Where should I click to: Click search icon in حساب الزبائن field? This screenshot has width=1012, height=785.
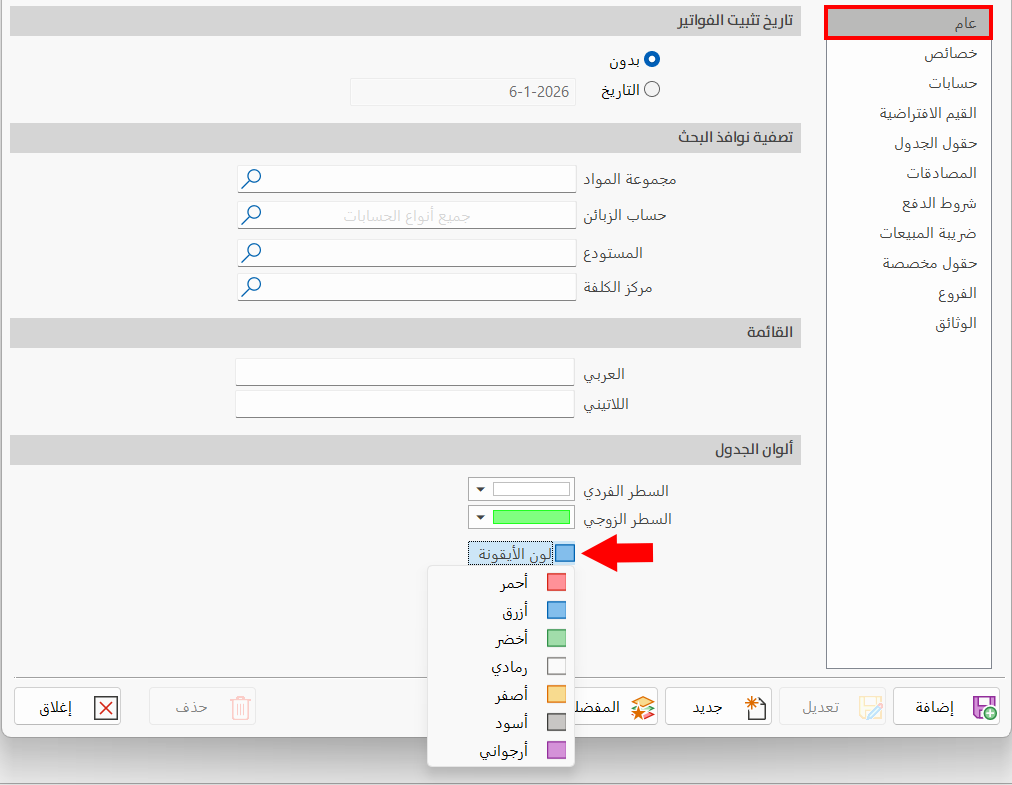click(x=250, y=215)
